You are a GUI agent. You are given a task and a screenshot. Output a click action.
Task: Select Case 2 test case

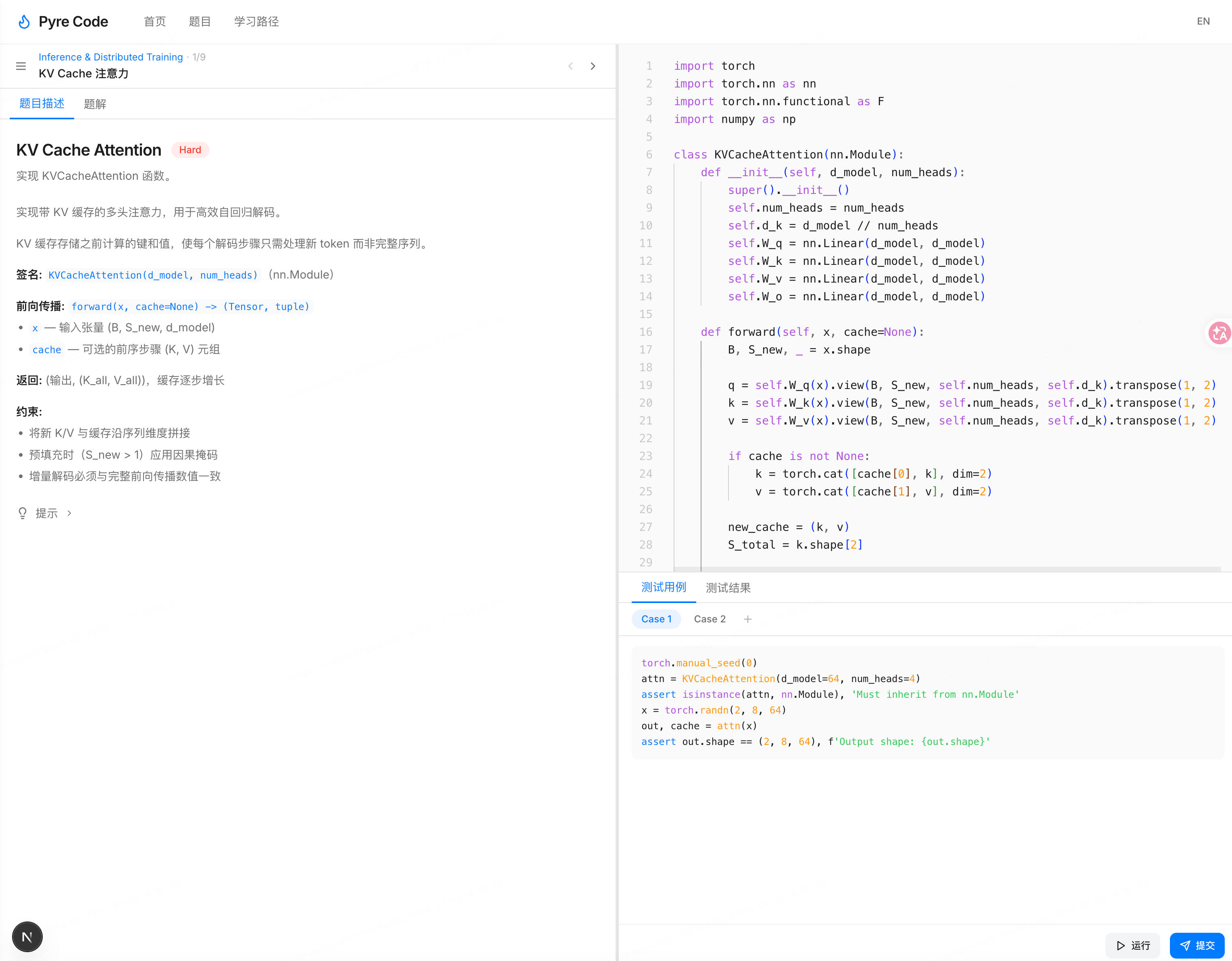[x=710, y=619]
